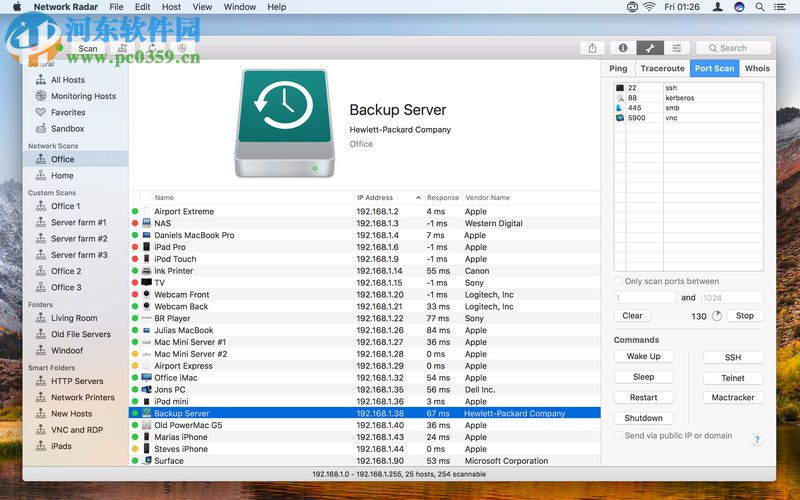Click the SSH command button

click(x=733, y=357)
